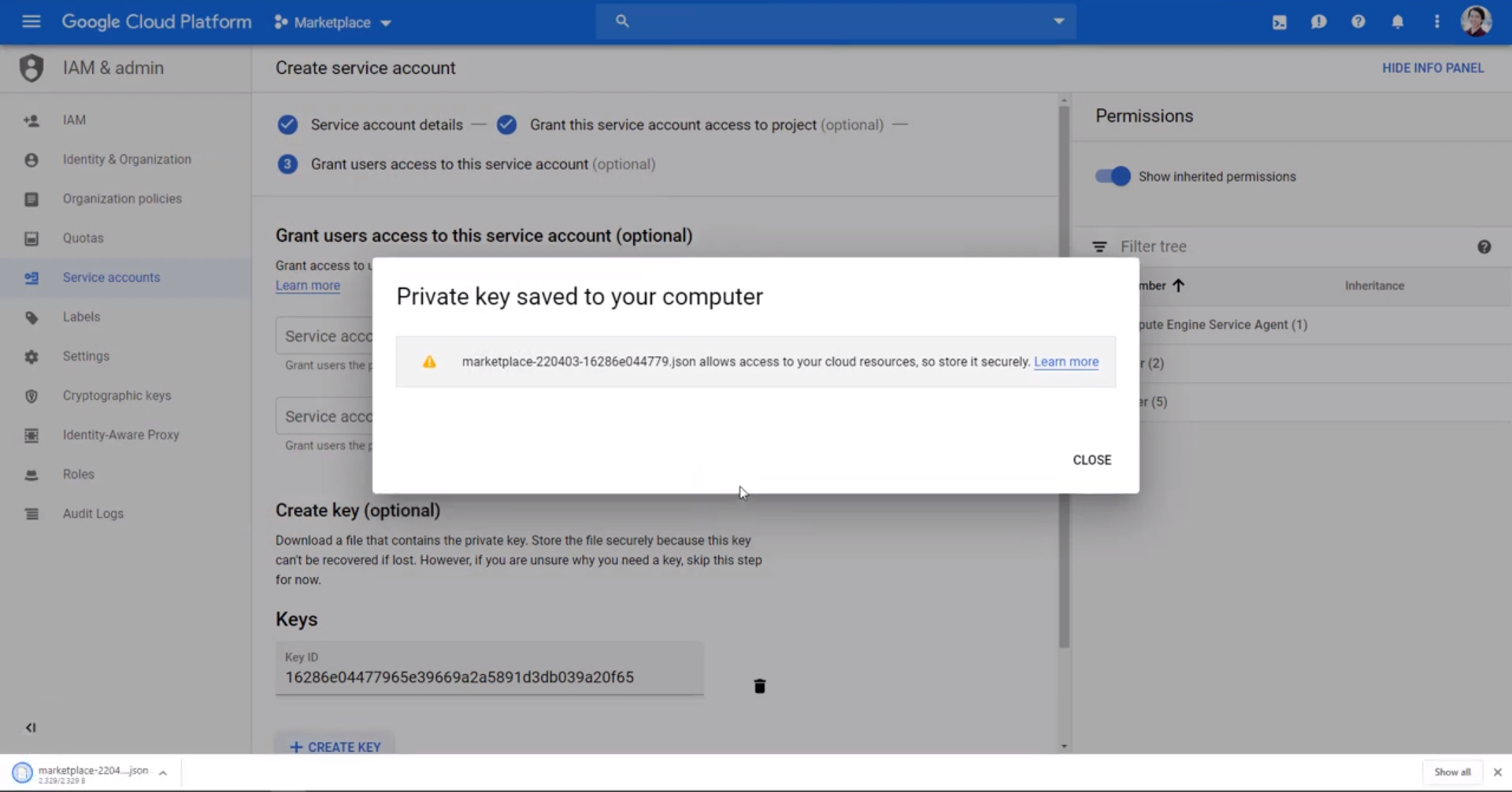Click the main content vertical scrollbar
This screenshot has height=792, width=1512.
click(x=1064, y=378)
